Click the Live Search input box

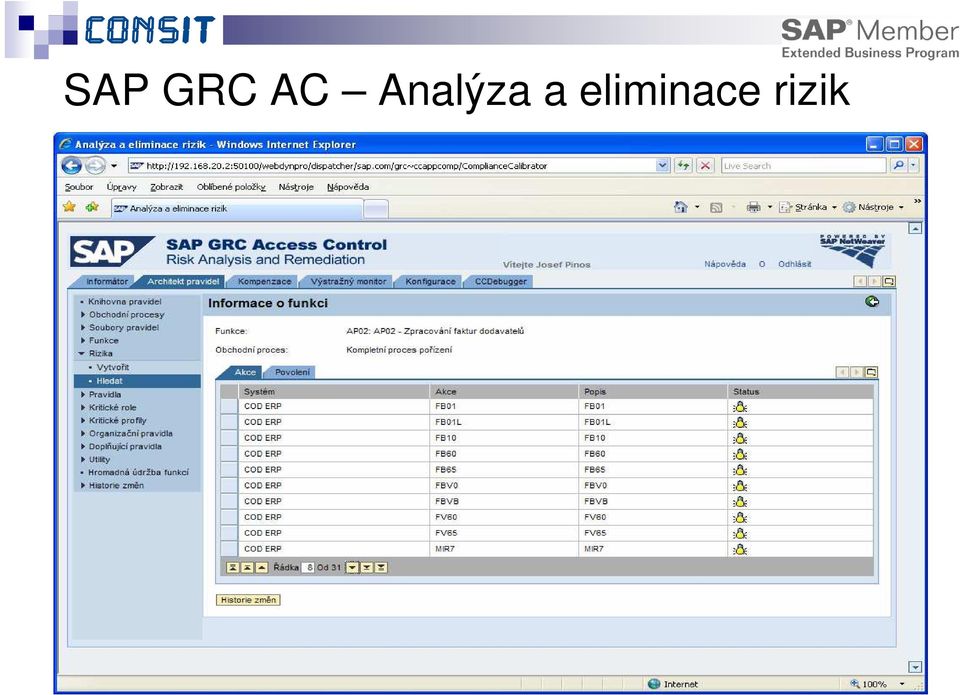(804, 165)
